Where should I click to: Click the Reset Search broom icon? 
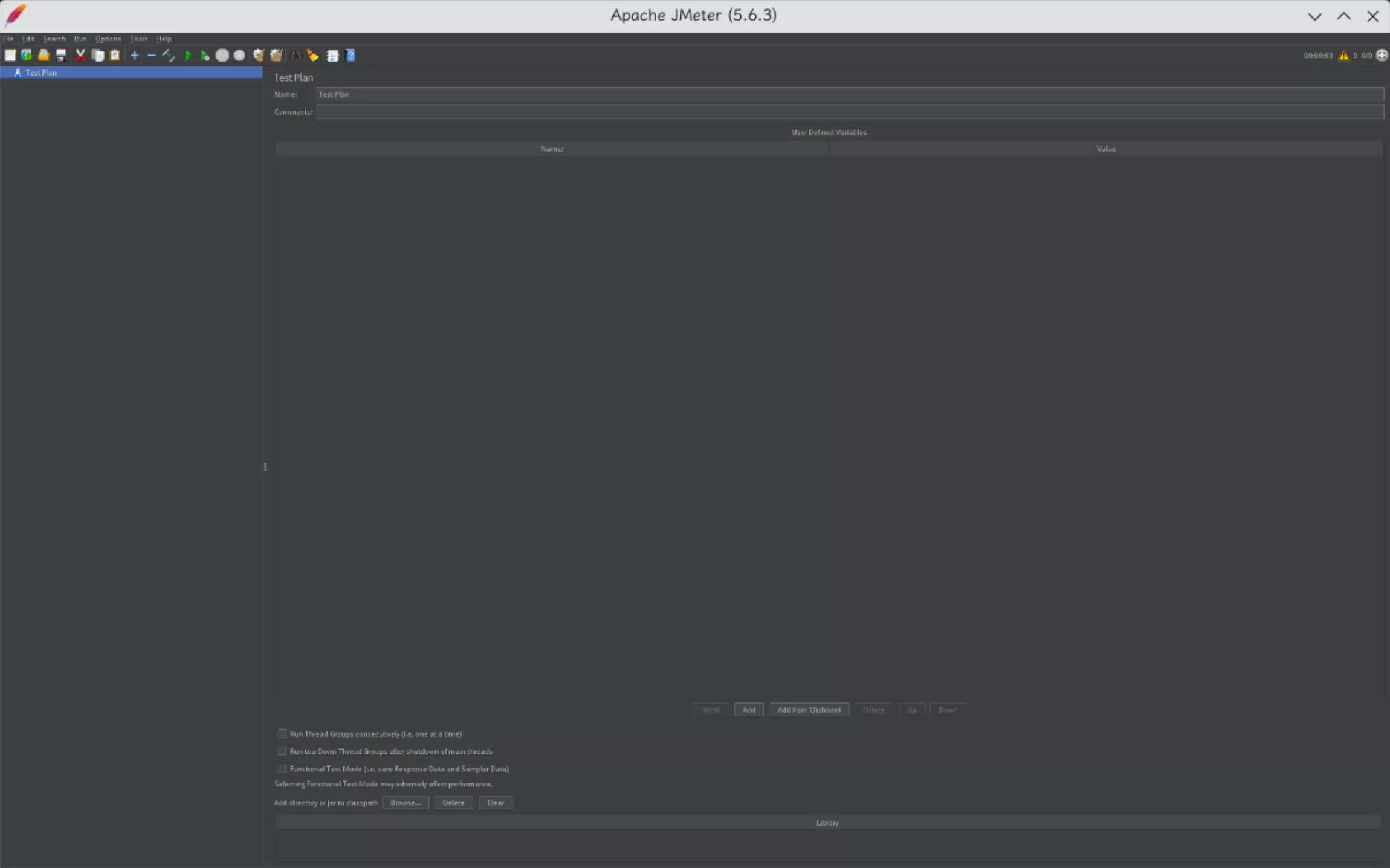point(312,56)
